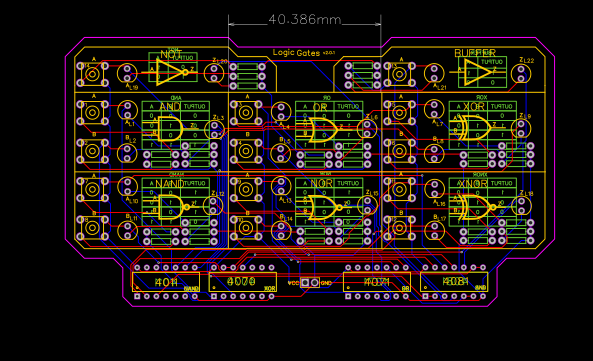The width and height of the screenshot is (593, 361).
Task: Click the ZL20 LED footprint
Action: [x=214, y=73]
